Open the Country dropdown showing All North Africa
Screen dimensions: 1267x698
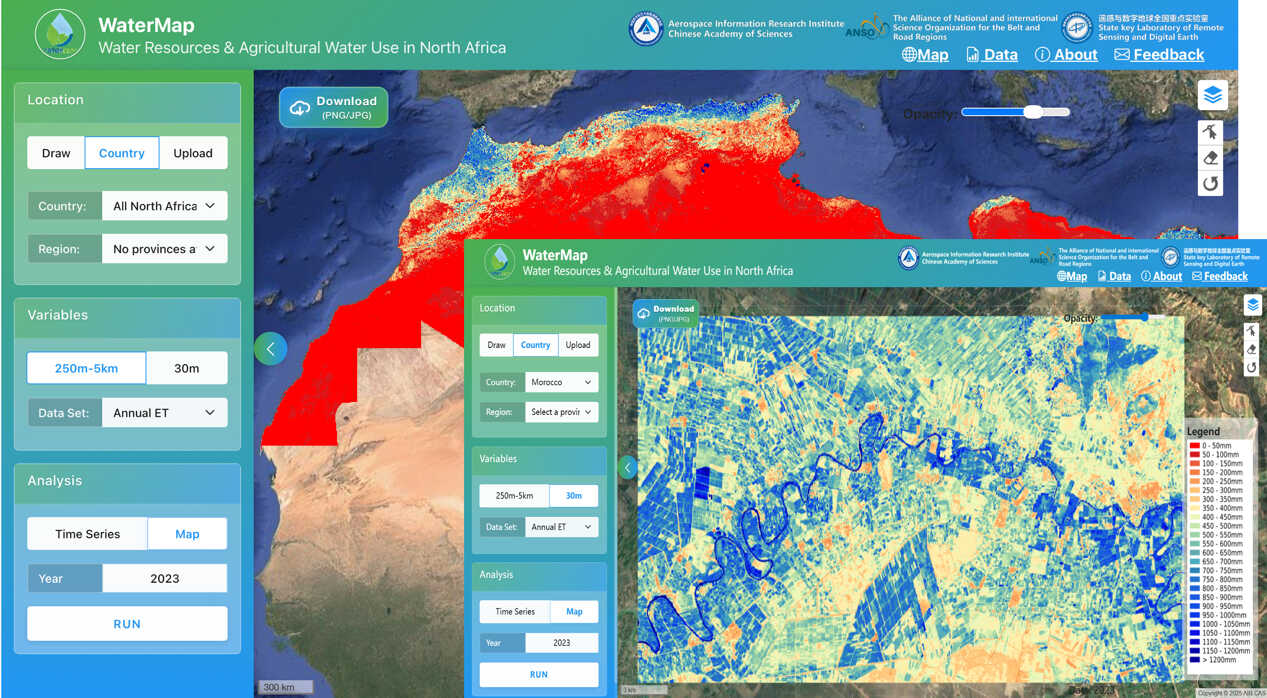tap(164, 206)
